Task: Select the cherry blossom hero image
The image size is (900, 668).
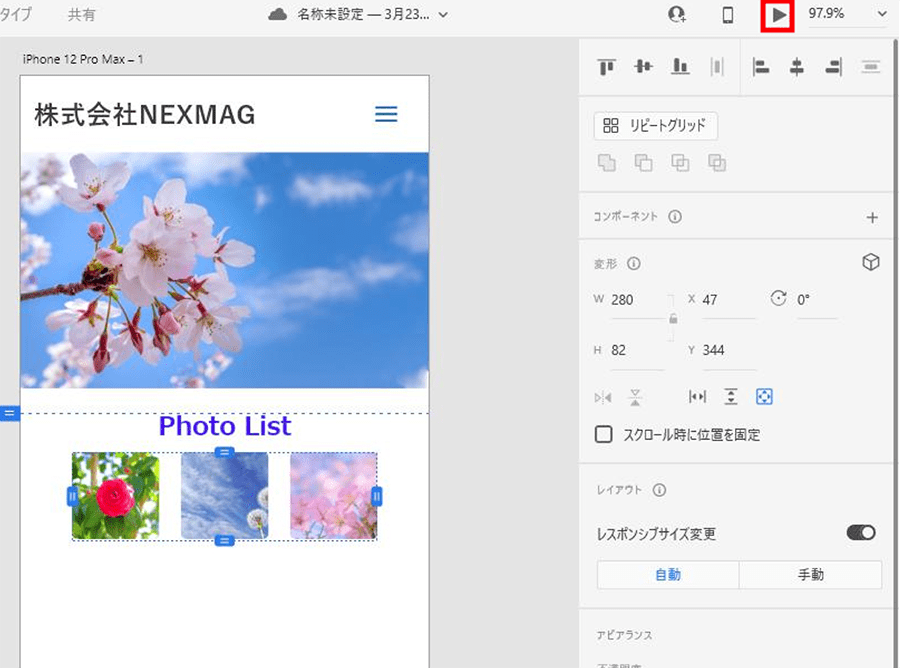Action: [224, 270]
